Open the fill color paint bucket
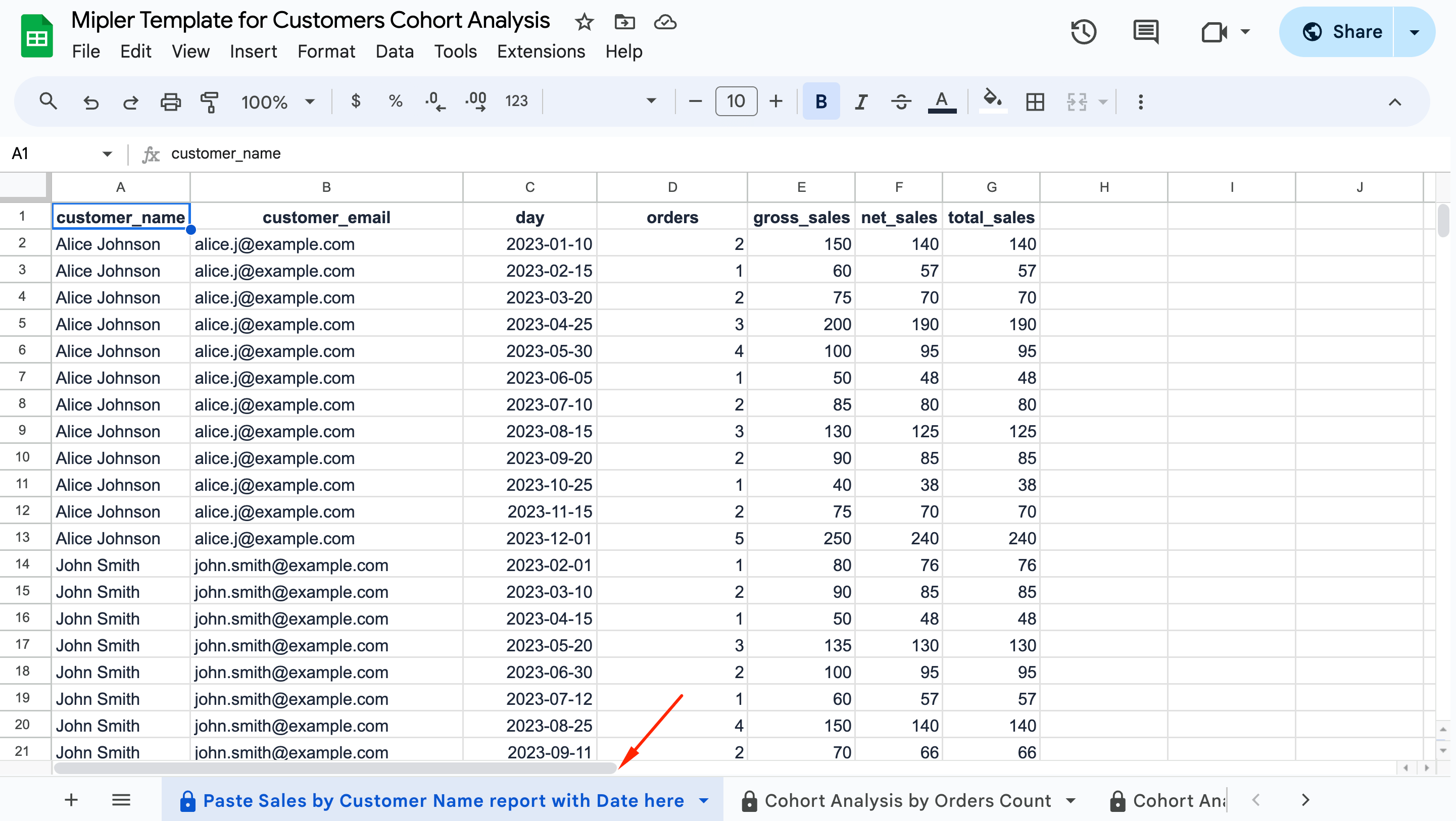The image size is (1456, 821). [x=992, y=100]
